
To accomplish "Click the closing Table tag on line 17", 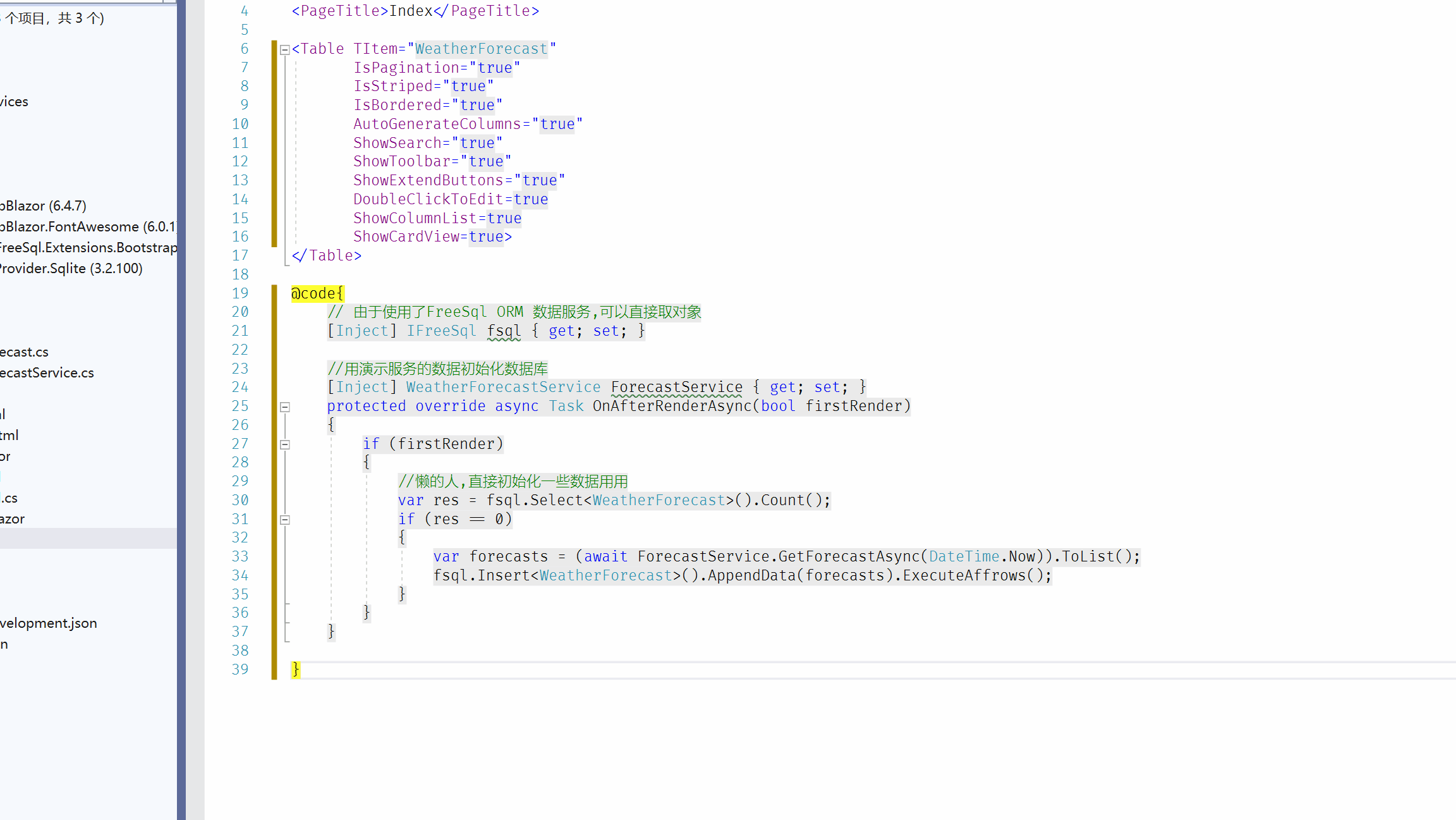I will 327,255.
